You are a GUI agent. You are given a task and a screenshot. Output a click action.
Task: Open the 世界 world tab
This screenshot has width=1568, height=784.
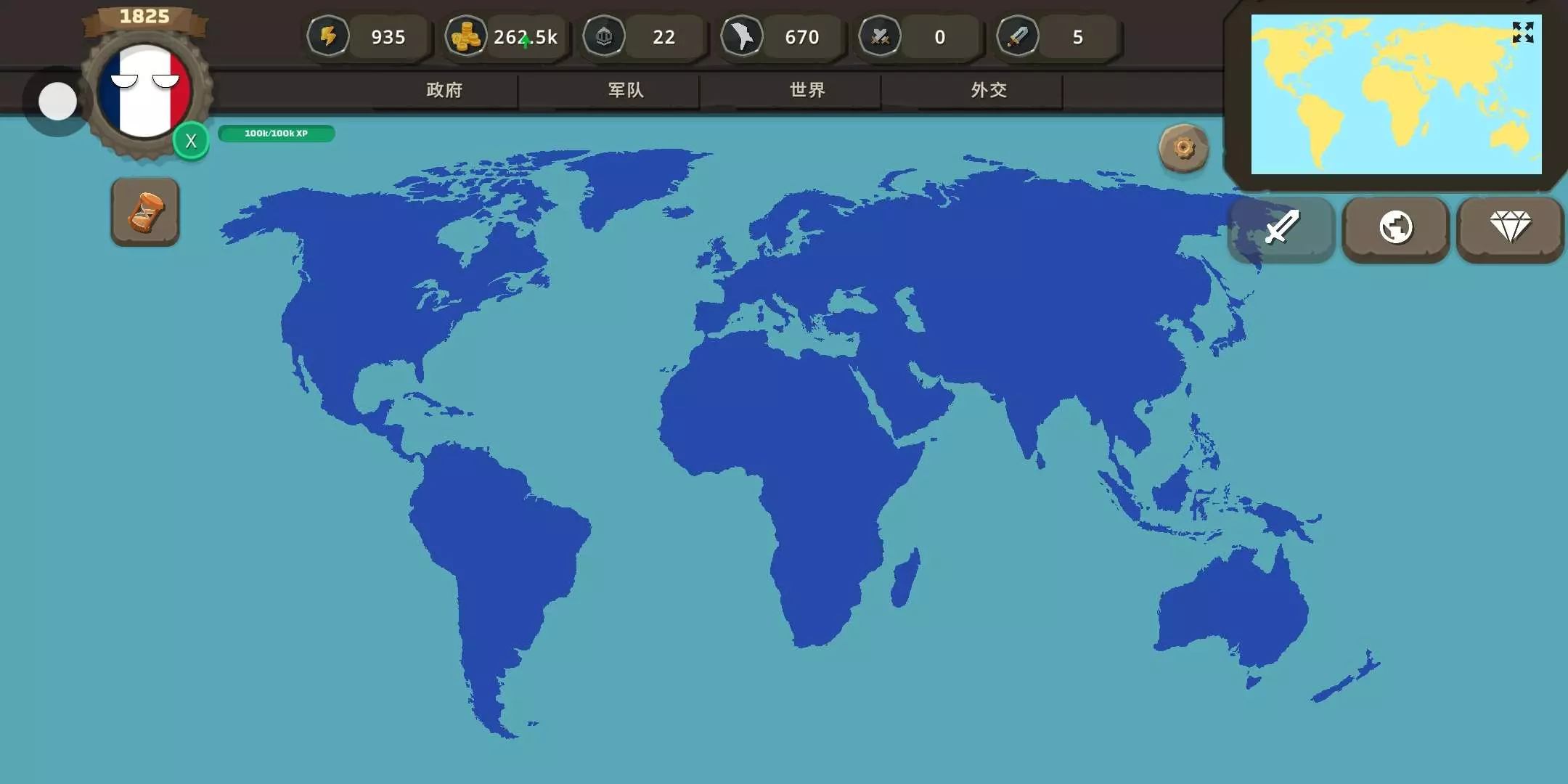[807, 90]
